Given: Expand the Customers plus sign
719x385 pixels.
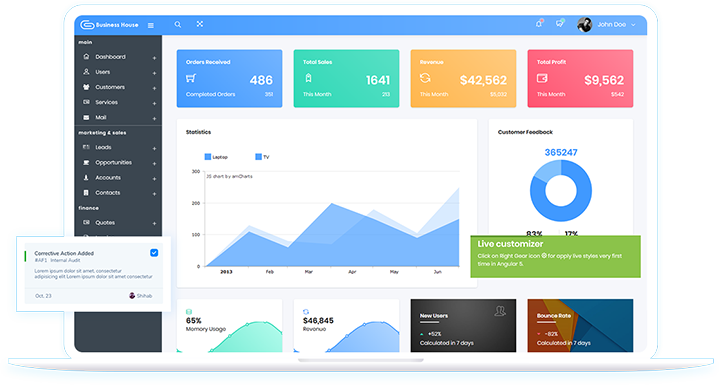Looking at the screenshot, I should click(x=154, y=88).
